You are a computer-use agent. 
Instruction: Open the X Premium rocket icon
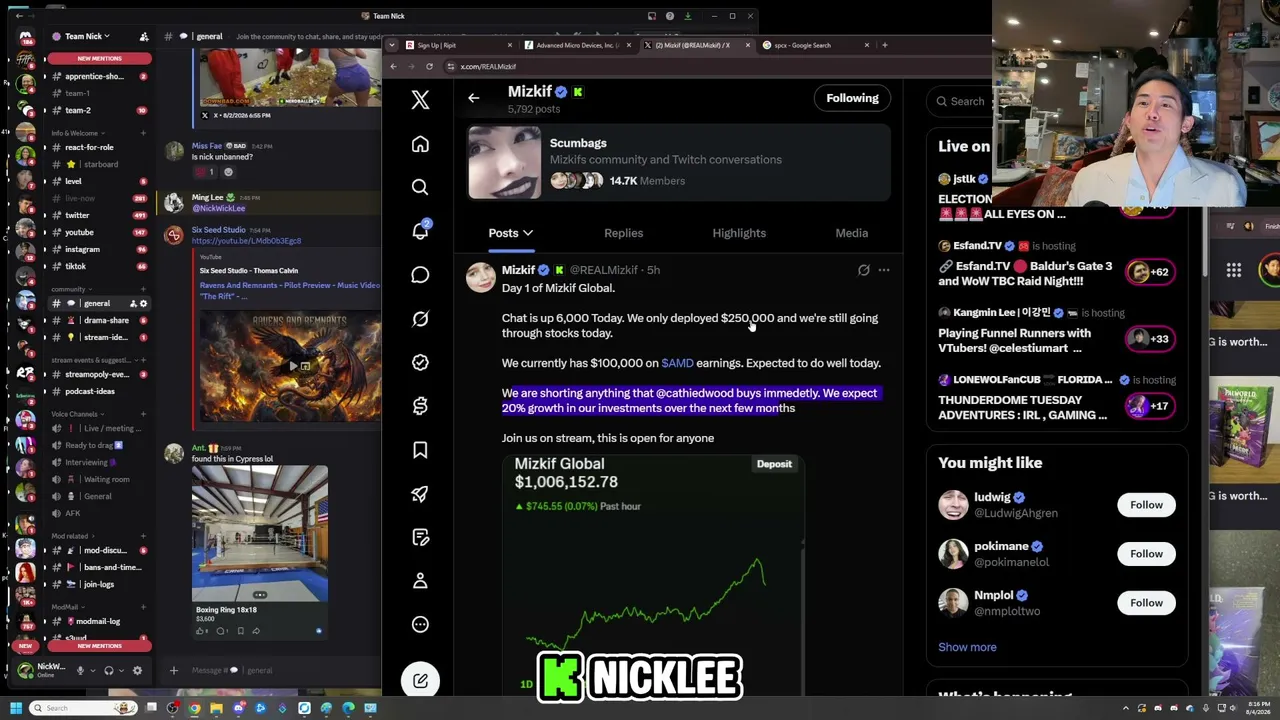click(420, 494)
